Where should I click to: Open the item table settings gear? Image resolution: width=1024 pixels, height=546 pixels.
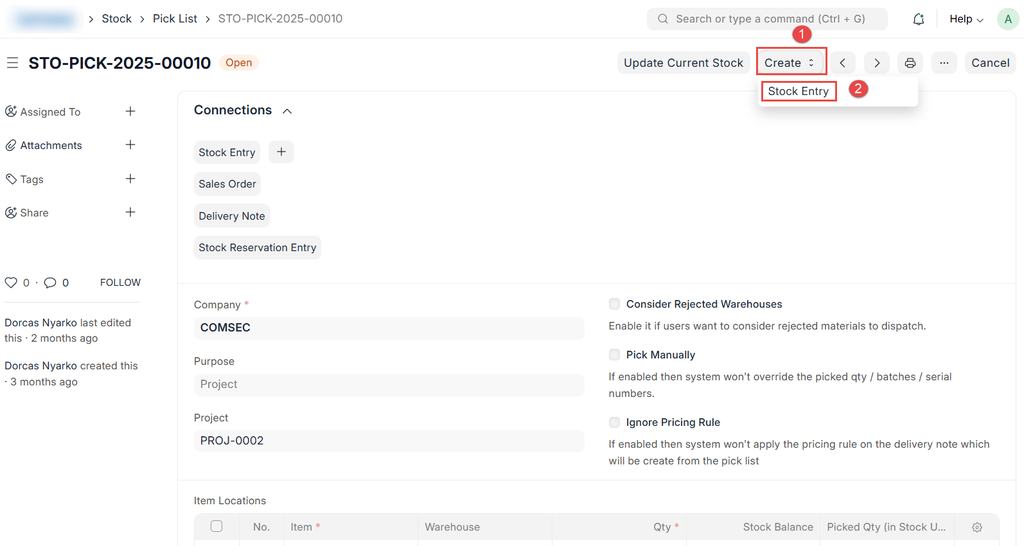coord(977,527)
